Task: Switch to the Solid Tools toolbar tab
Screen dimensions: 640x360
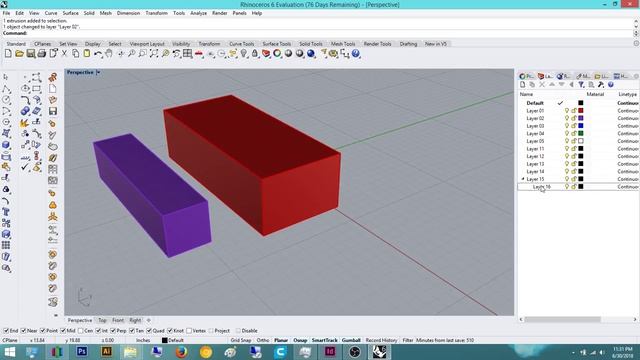Action: [311, 44]
